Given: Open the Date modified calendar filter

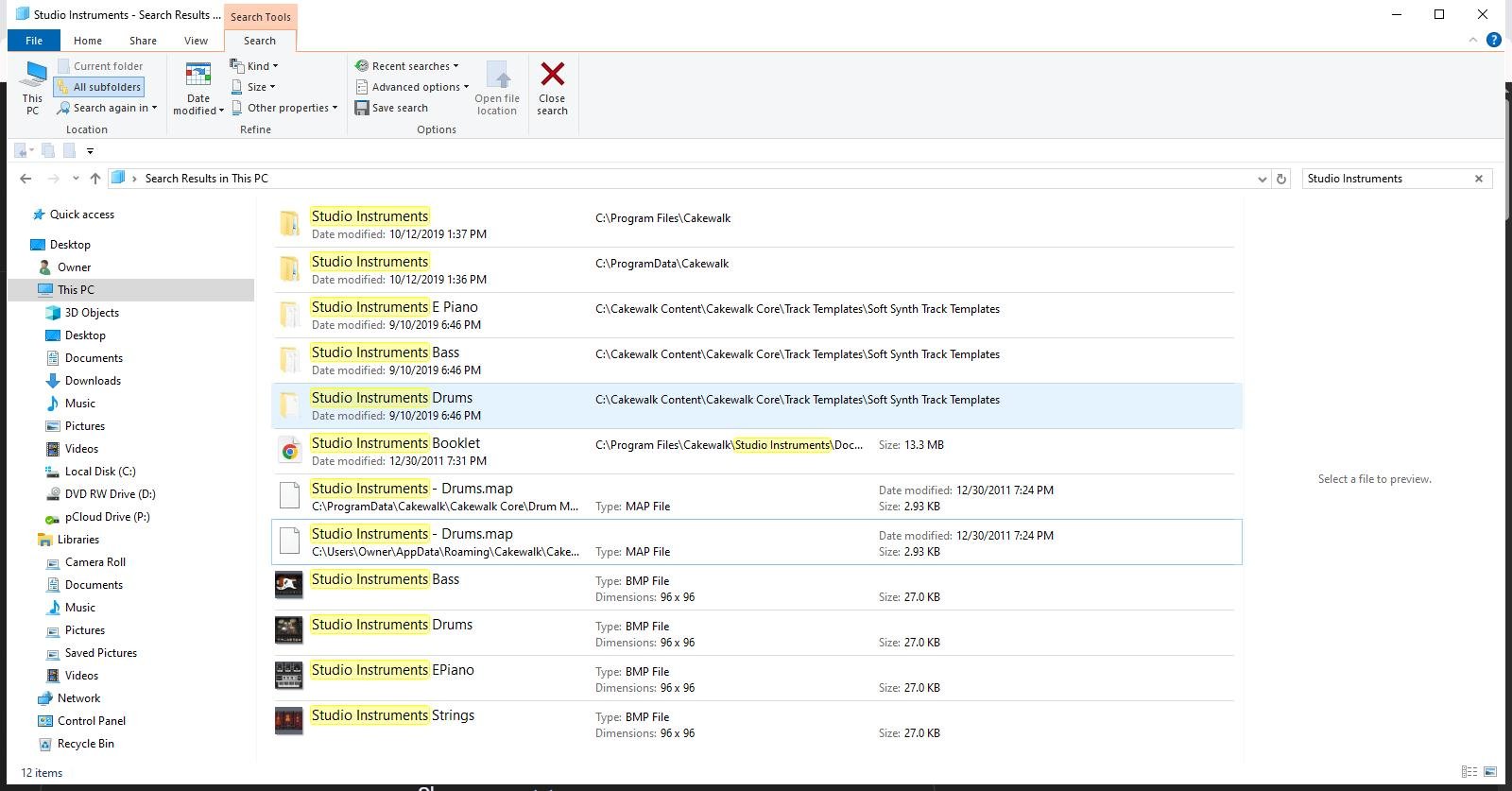Looking at the screenshot, I should tap(198, 88).
